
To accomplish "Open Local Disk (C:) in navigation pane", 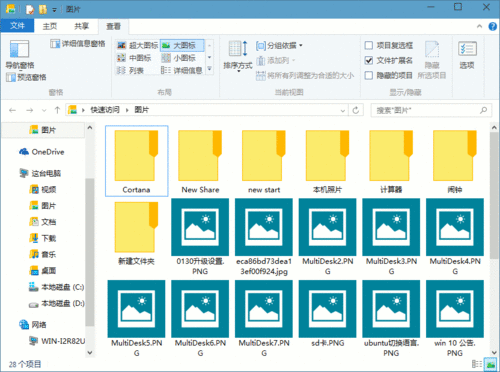I will tap(56, 287).
